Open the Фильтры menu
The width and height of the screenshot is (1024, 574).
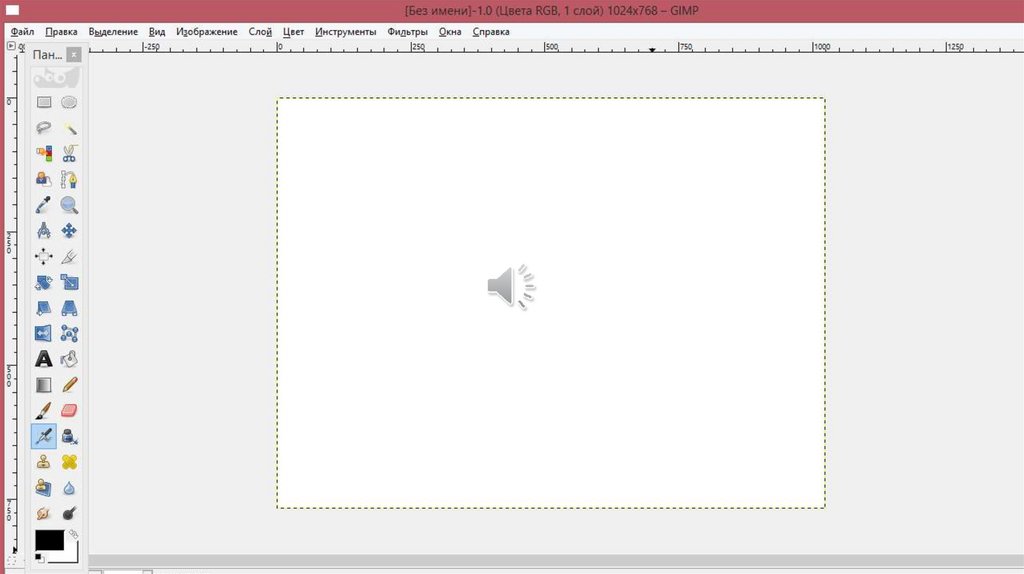407,32
